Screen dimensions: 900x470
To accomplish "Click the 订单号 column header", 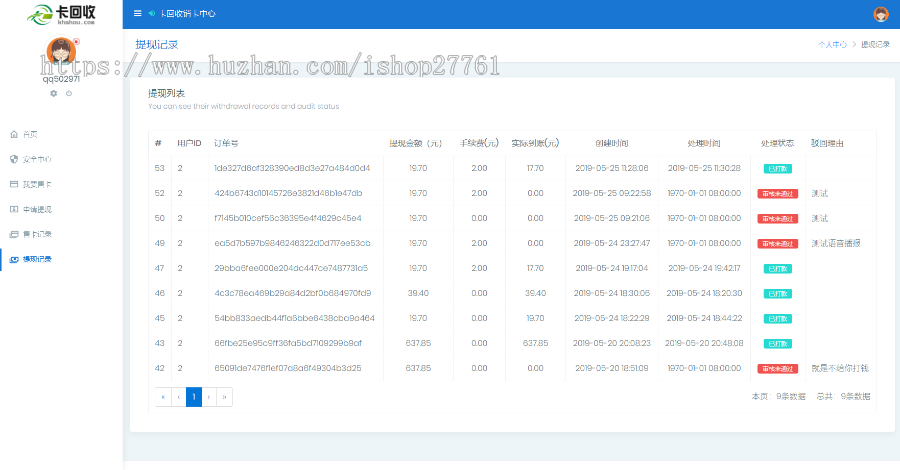I will click(x=226, y=143).
